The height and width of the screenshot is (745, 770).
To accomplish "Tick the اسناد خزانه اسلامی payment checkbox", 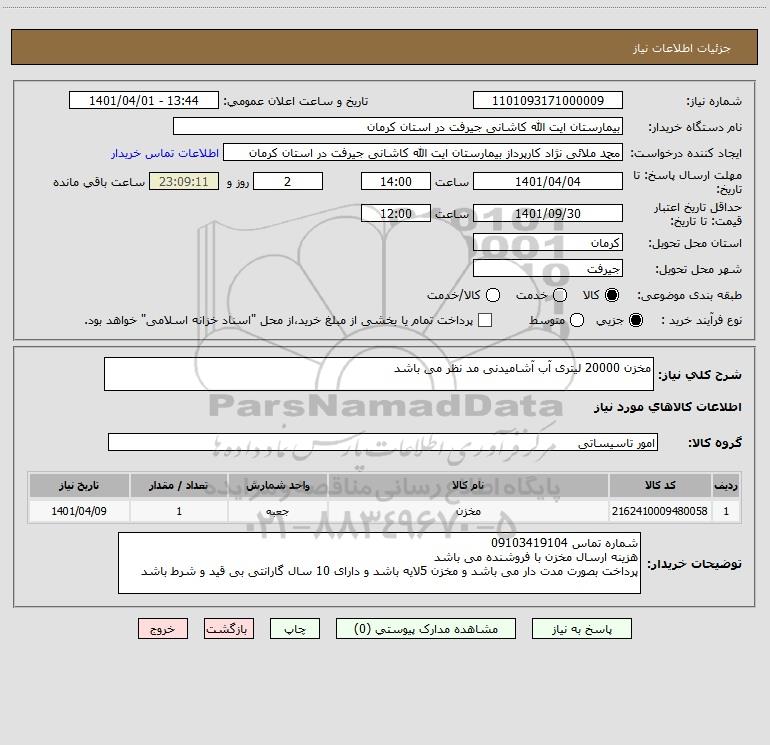I will [485, 320].
